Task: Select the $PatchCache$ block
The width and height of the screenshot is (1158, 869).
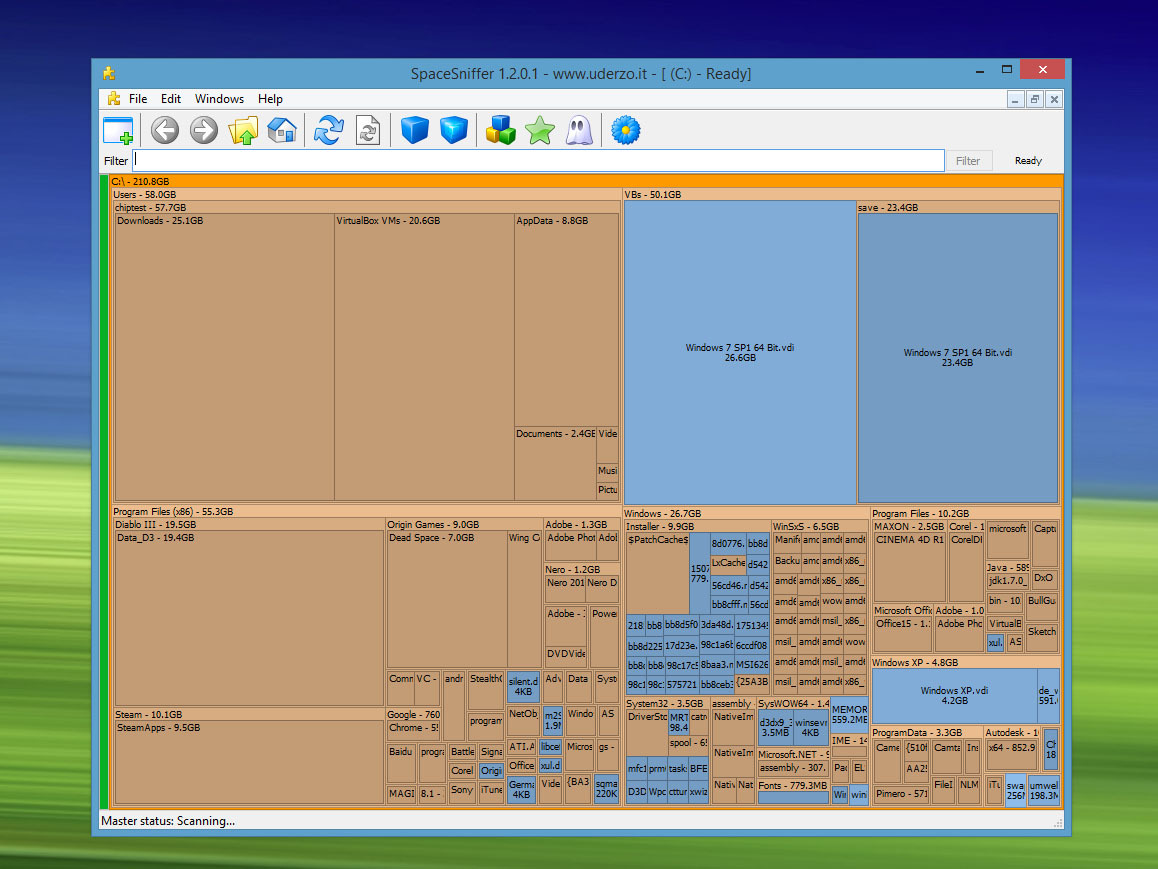Action: [x=657, y=573]
